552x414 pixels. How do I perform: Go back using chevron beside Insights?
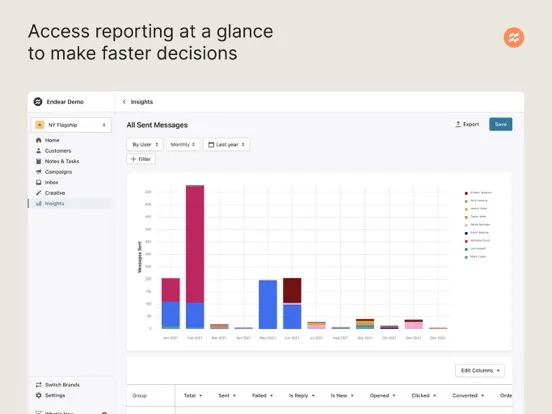click(124, 102)
